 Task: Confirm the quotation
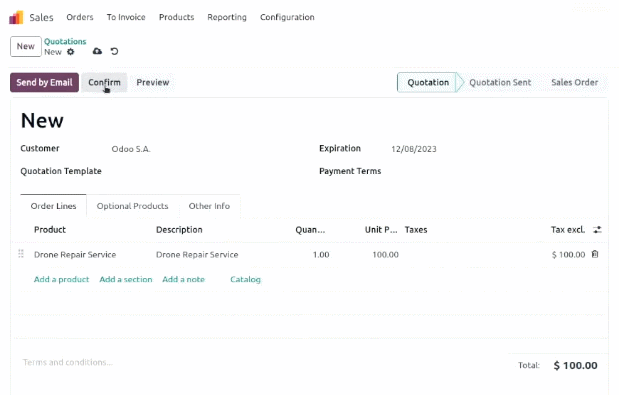pyautogui.click(x=104, y=82)
